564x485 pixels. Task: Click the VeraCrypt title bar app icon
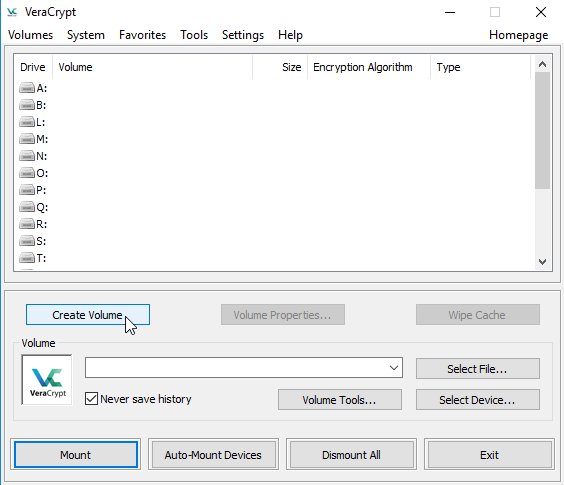[12, 12]
